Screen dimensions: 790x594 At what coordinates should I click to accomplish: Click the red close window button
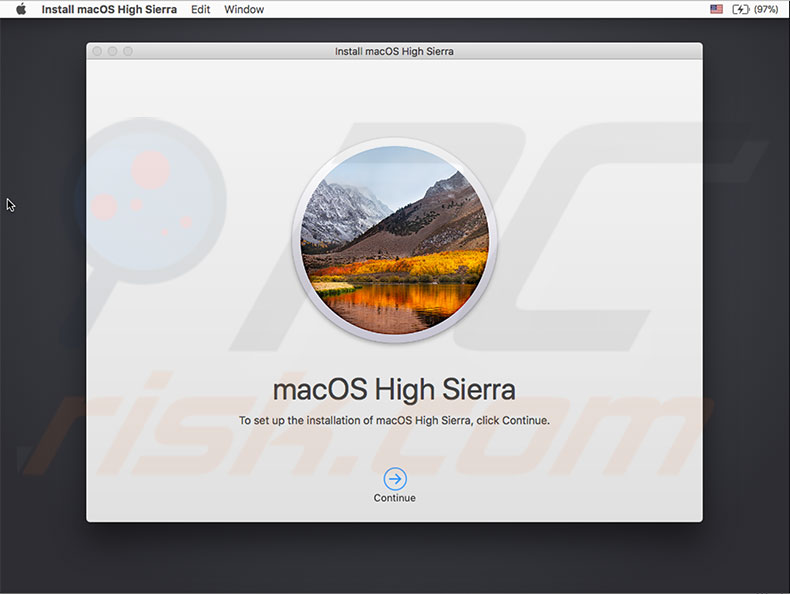tap(97, 51)
